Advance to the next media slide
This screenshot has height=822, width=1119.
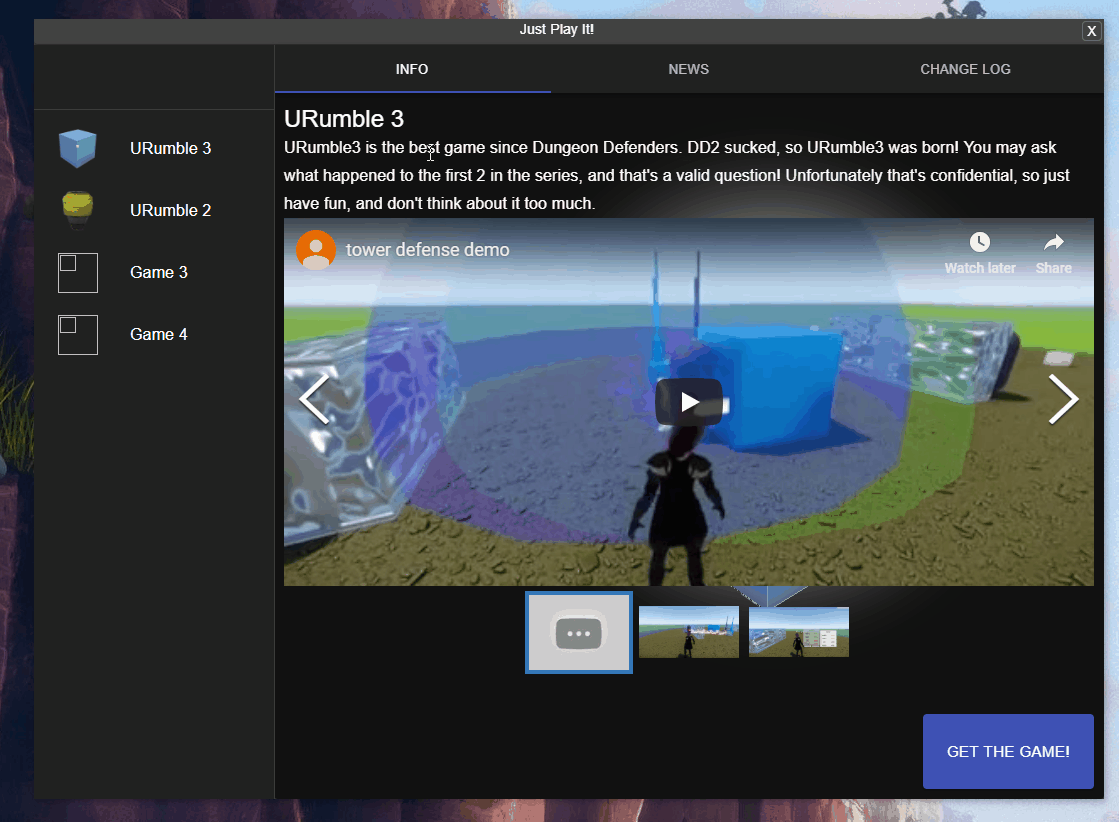(x=1063, y=400)
